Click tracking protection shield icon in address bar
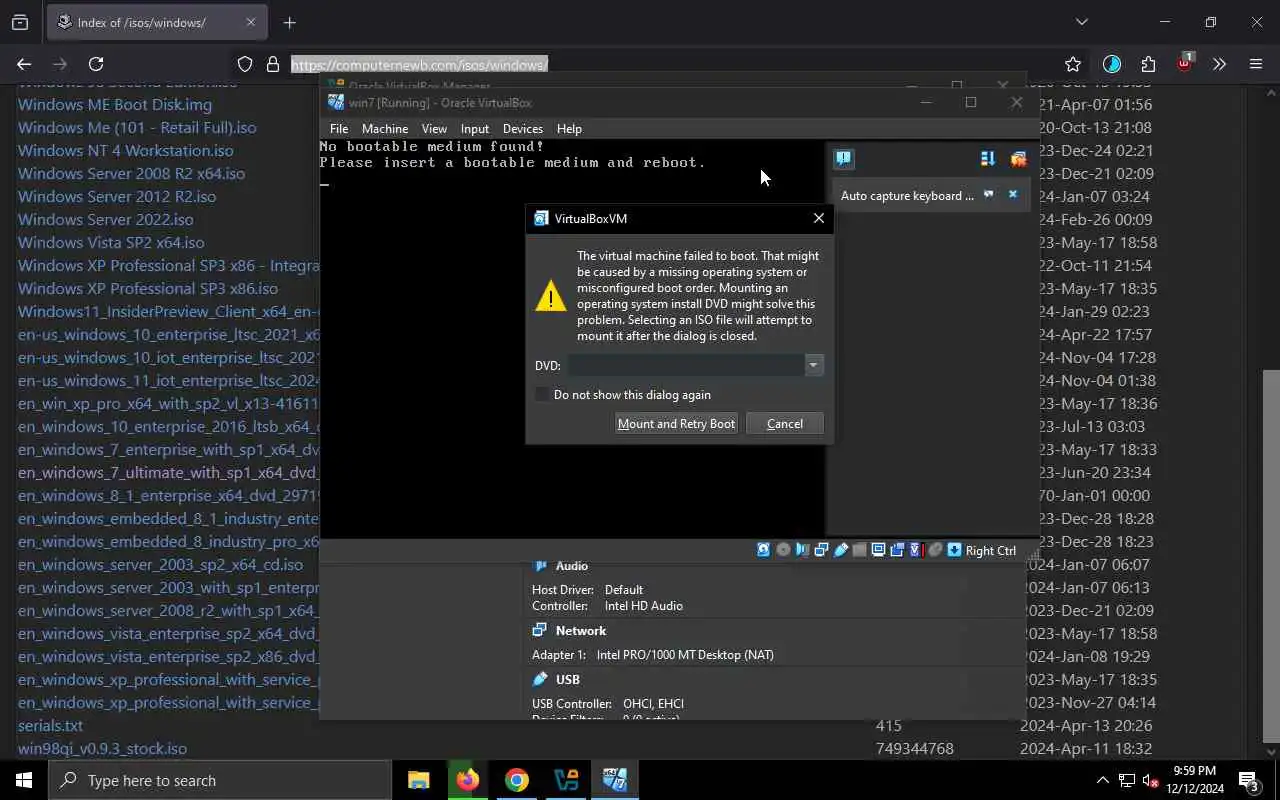This screenshot has height=800, width=1280. point(245,64)
